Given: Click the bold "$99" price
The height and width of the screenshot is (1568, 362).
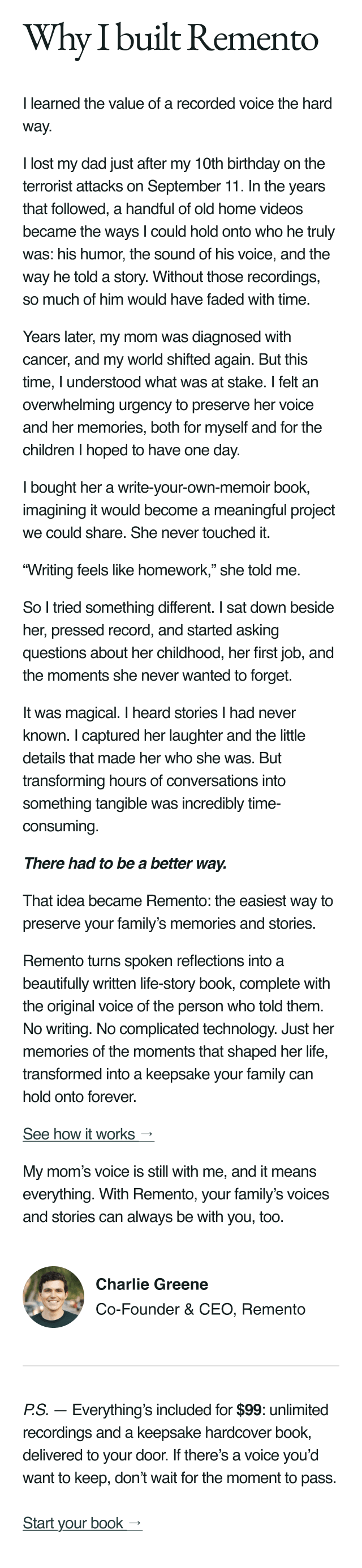Looking at the screenshot, I should pos(249,1410).
